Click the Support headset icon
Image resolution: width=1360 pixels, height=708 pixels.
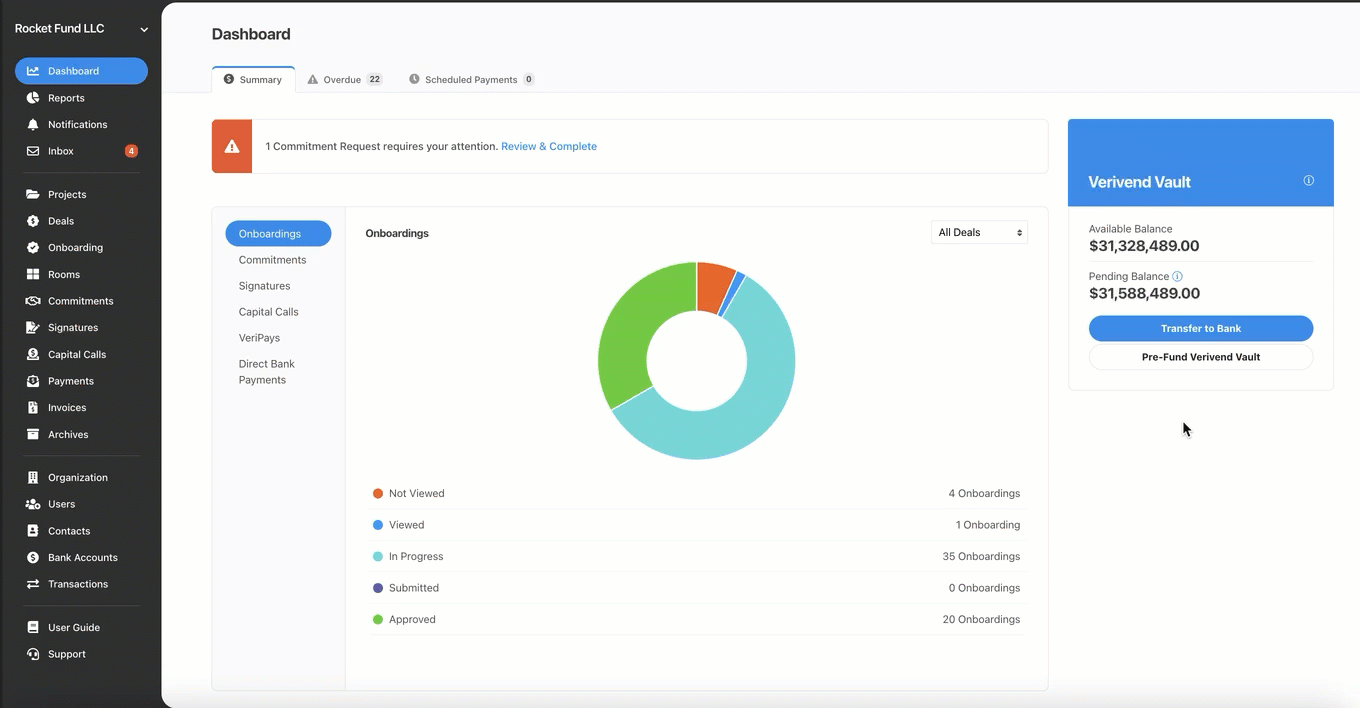point(33,654)
